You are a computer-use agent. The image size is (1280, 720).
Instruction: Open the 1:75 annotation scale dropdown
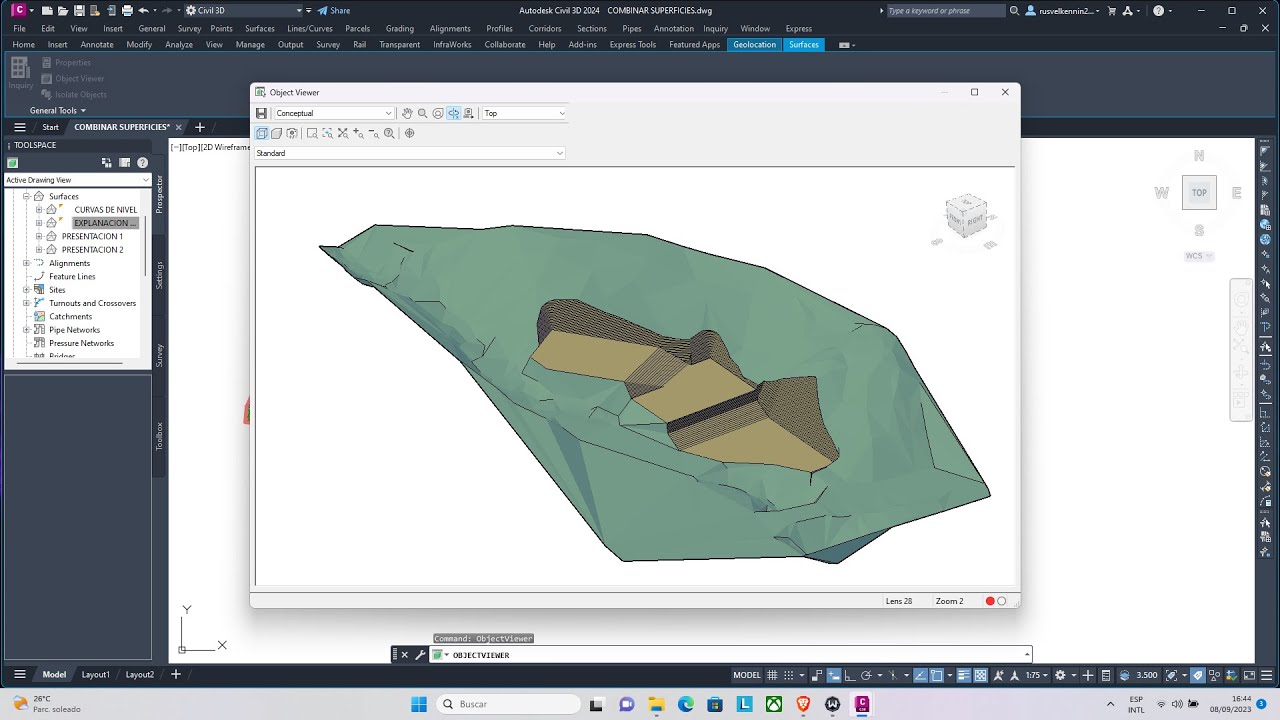1037,675
